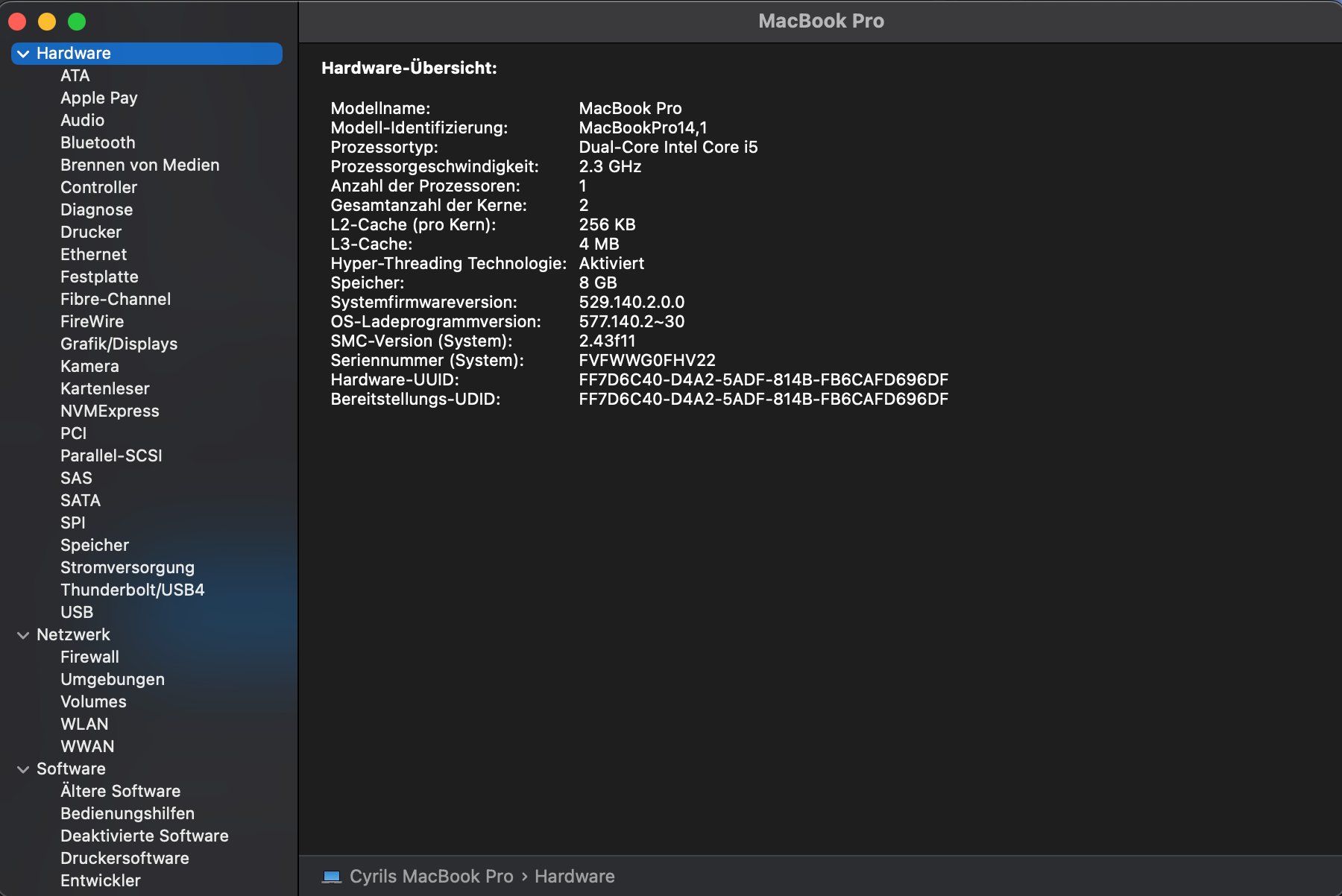Click Cyrils MacBook Pro in path bar
Image resolution: width=1342 pixels, height=896 pixels.
(x=432, y=877)
